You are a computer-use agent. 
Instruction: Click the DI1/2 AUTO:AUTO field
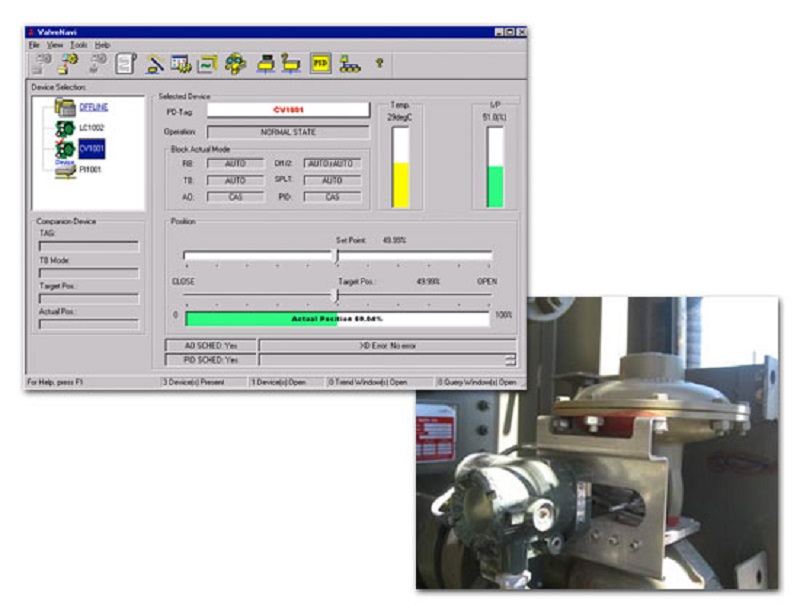pos(332,164)
